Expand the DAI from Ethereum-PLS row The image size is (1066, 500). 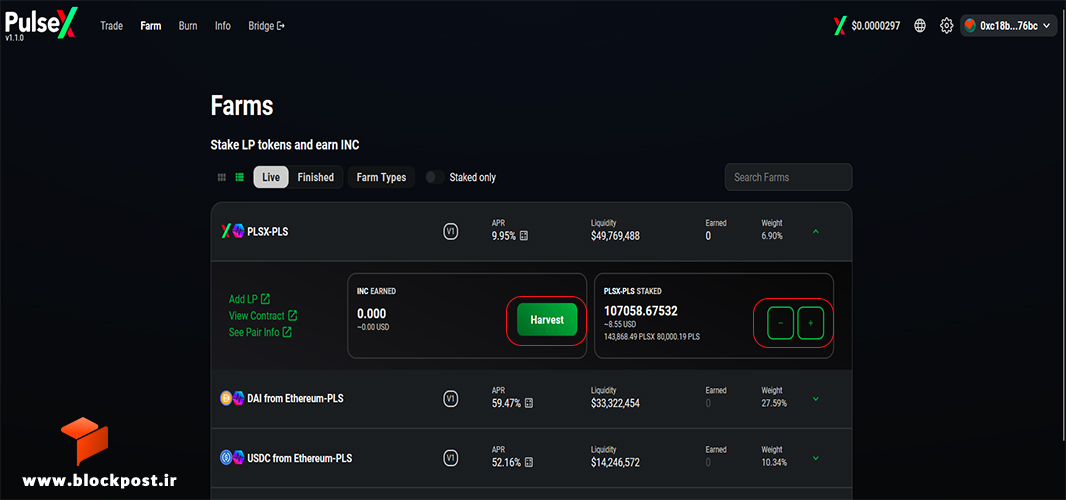click(x=816, y=399)
